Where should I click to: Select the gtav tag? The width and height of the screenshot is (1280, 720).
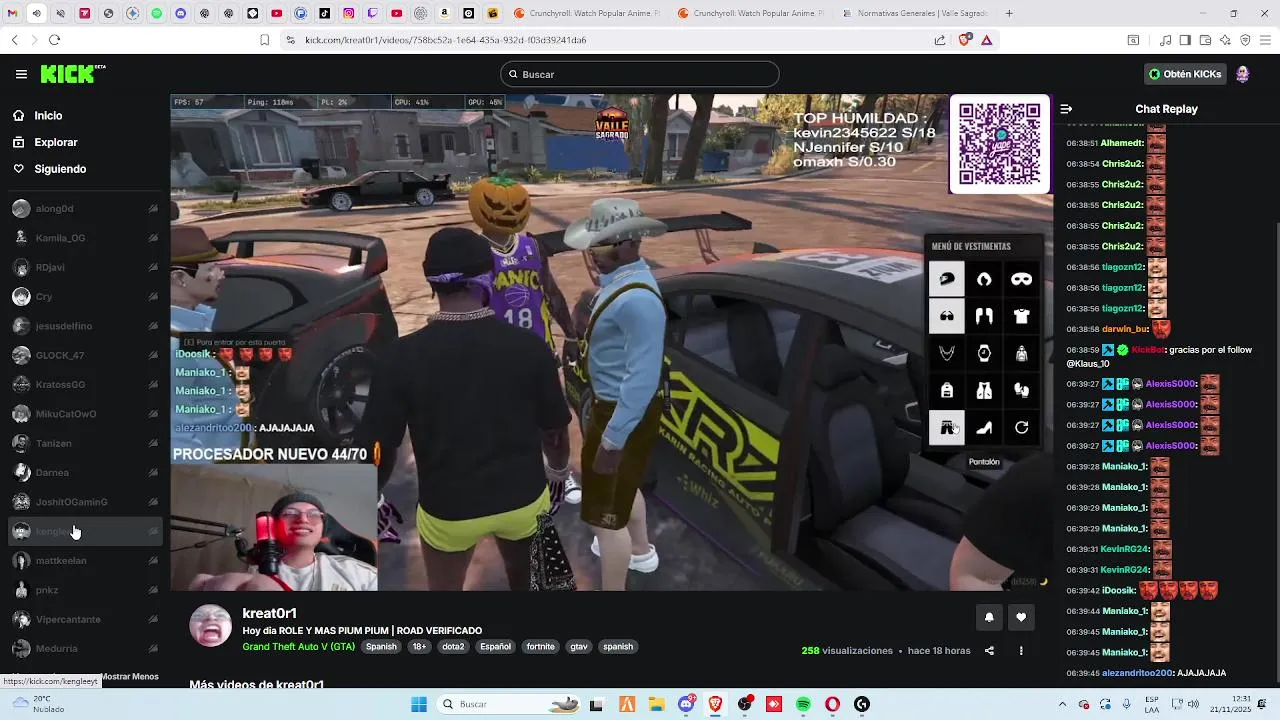coord(579,647)
